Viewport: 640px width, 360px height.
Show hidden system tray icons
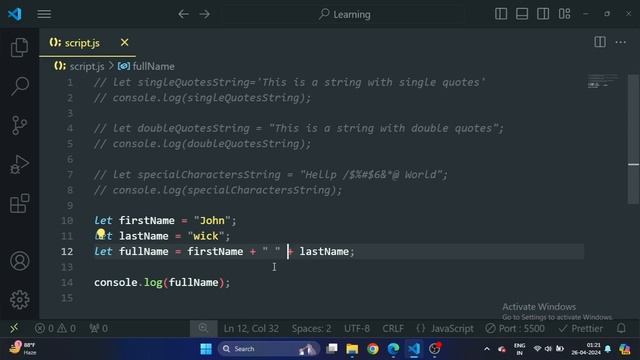[487, 349]
